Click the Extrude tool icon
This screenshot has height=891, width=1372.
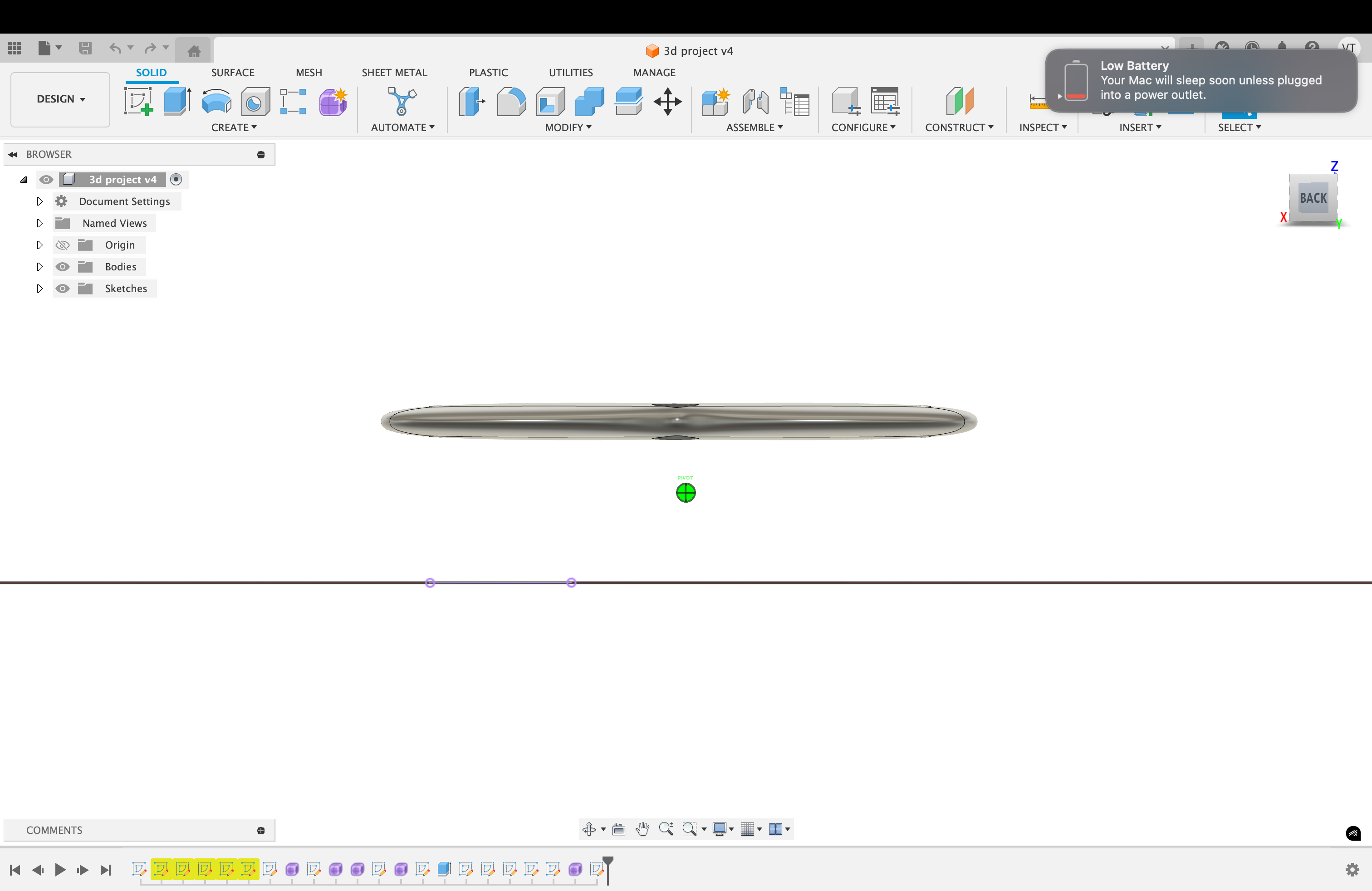[x=177, y=102]
